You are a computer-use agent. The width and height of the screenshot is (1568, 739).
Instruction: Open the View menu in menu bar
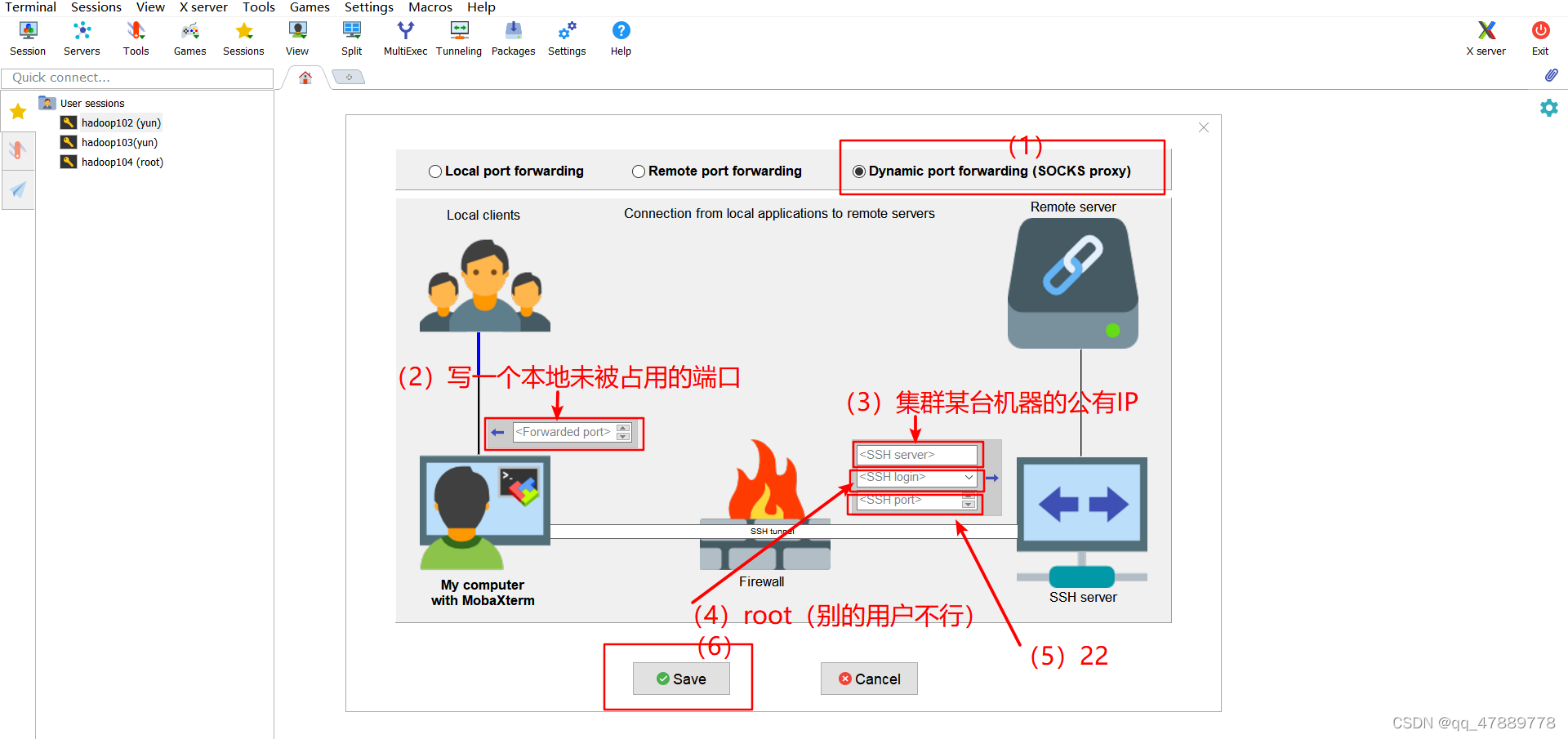click(x=150, y=7)
